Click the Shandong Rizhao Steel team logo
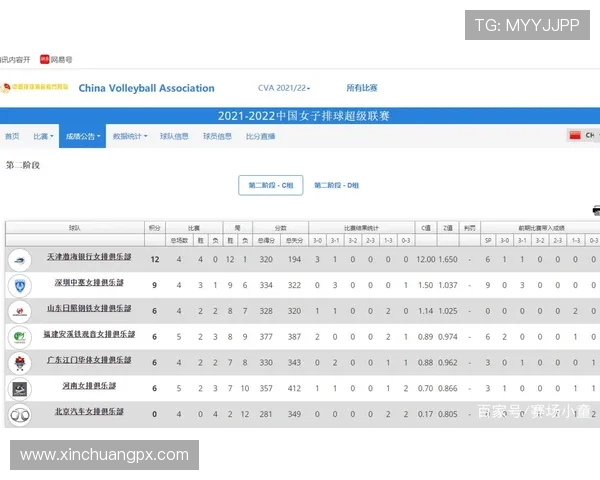 pyautogui.click(x=20, y=311)
